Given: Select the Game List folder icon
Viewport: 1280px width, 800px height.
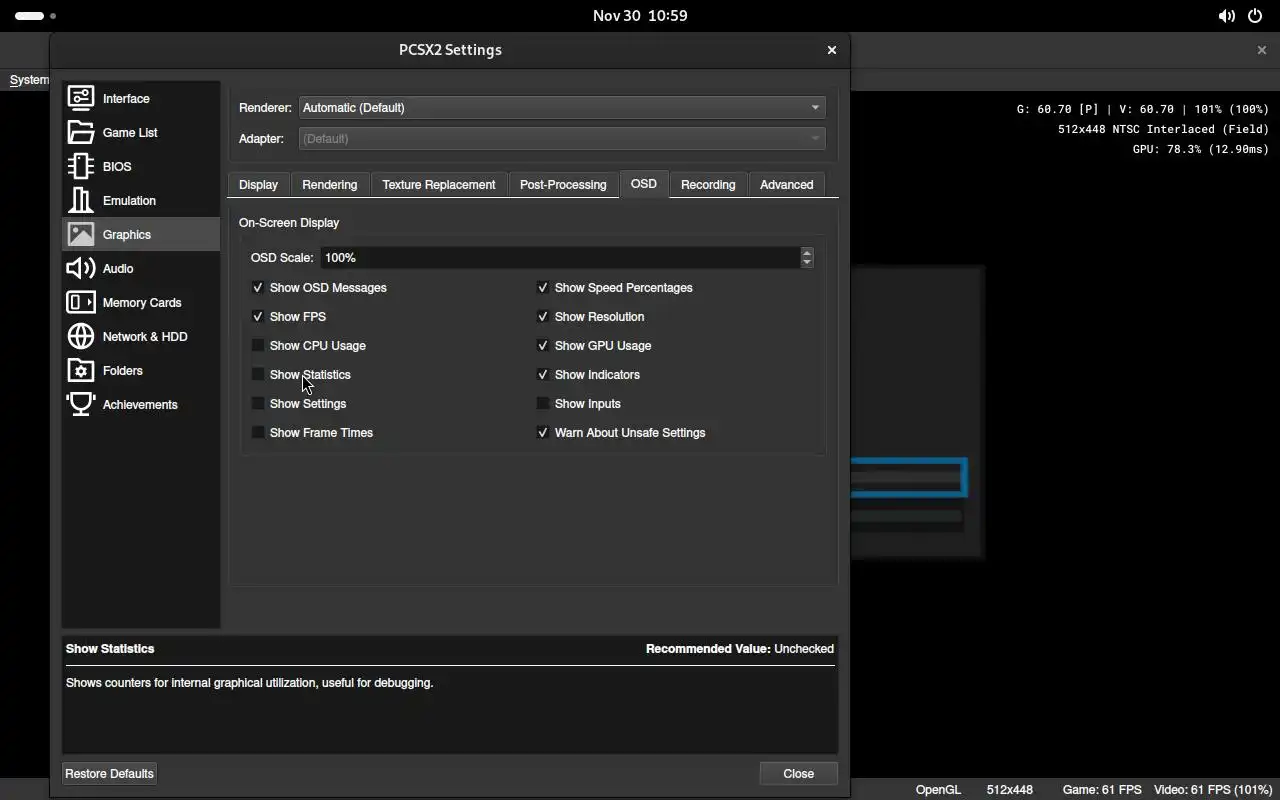Looking at the screenshot, I should (x=81, y=132).
